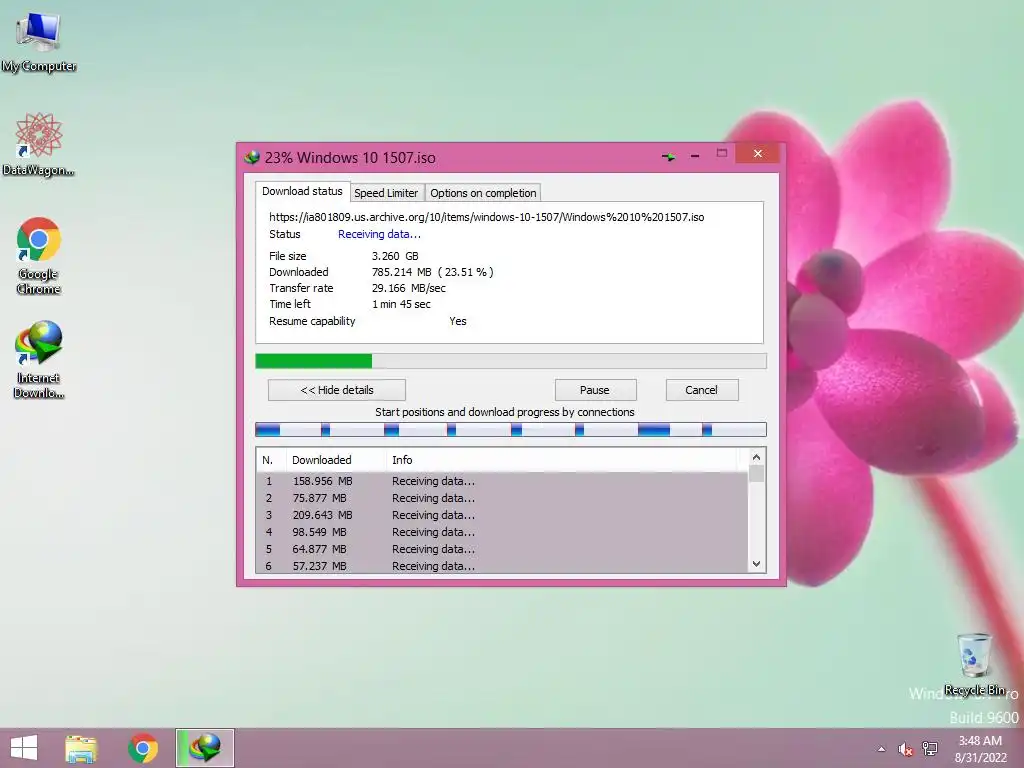Select the IDM taskbar button
This screenshot has height=768, width=1024.
[204, 748]
